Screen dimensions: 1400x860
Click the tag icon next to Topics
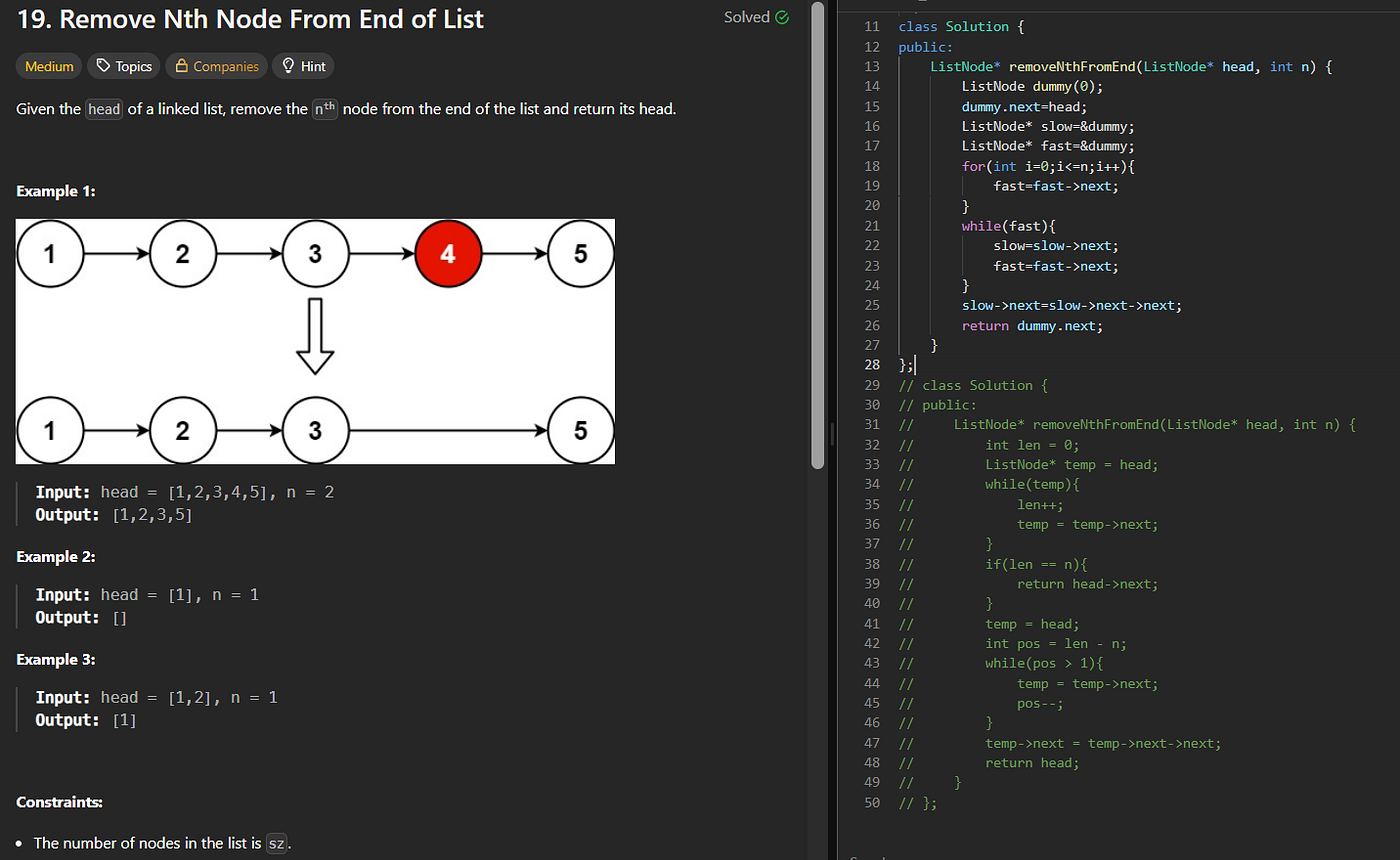(x=103, y=66)
